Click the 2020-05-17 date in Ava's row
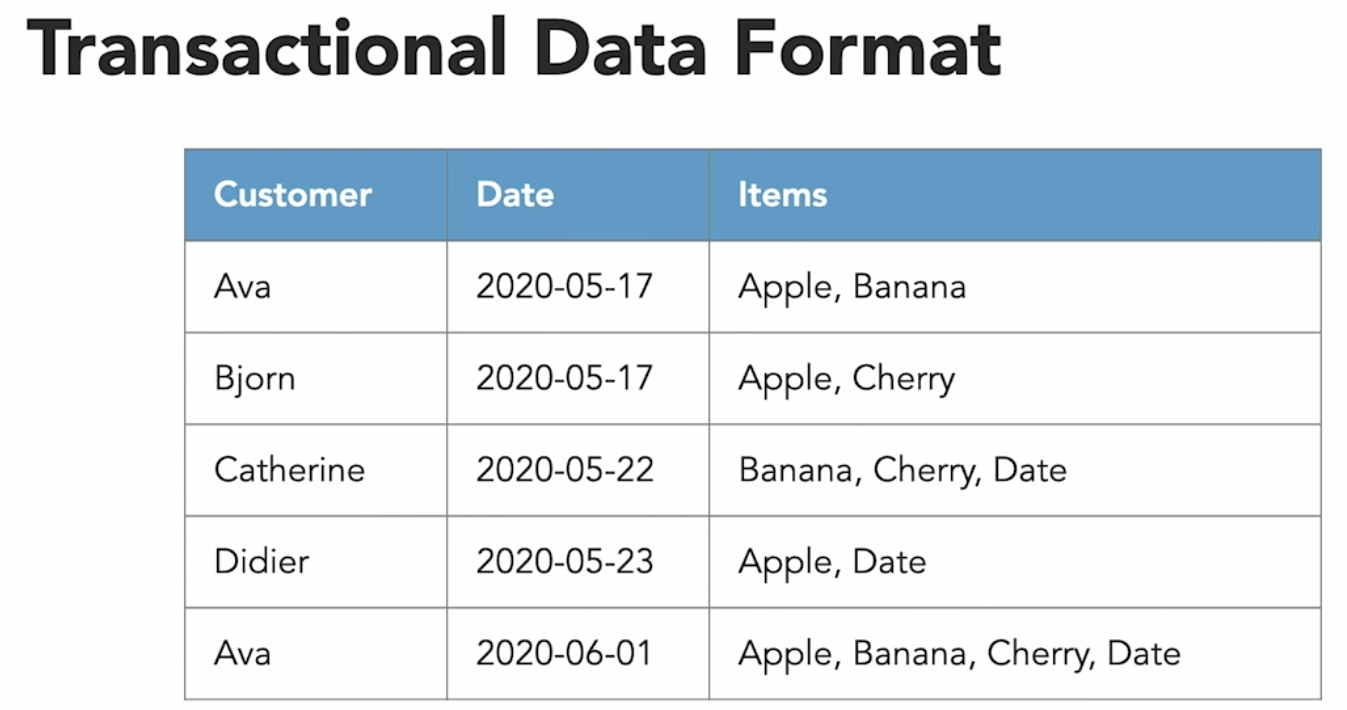1347x710 pixels. (564, 287)
